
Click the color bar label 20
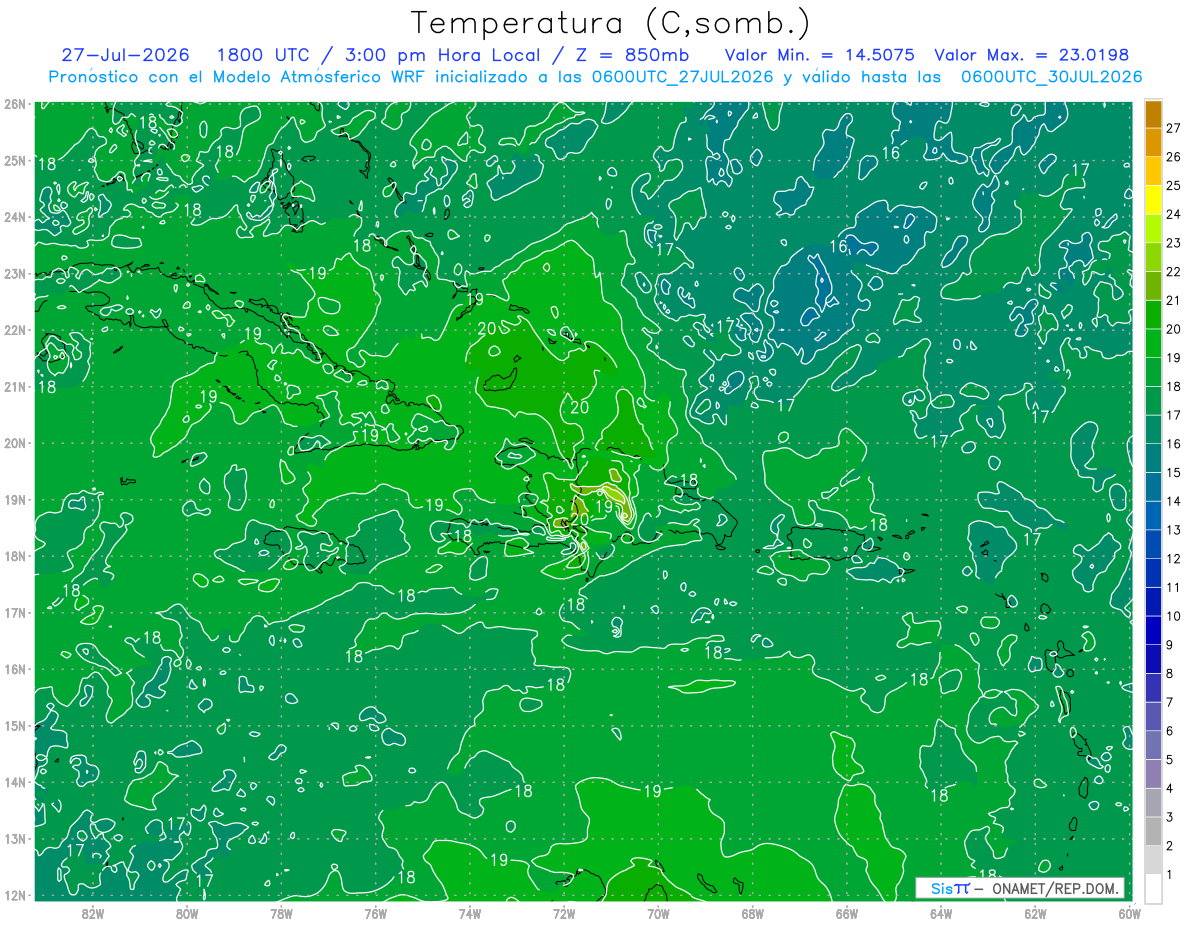click(x=1173, y=329)
